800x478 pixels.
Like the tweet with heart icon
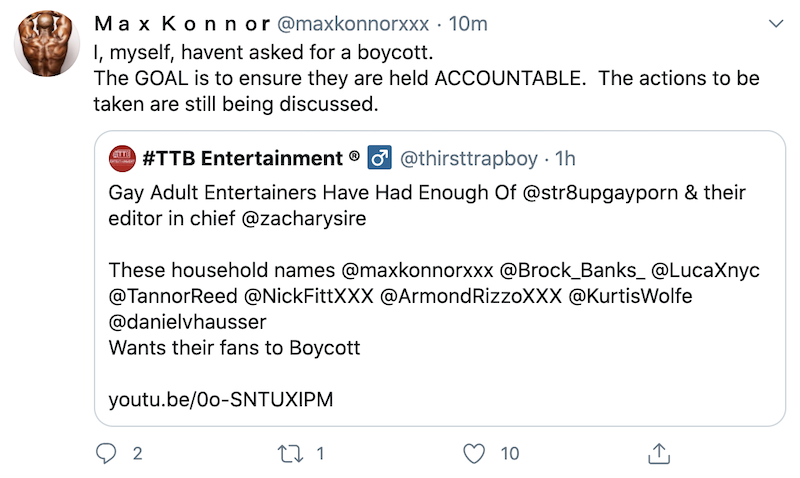(475, 453)
